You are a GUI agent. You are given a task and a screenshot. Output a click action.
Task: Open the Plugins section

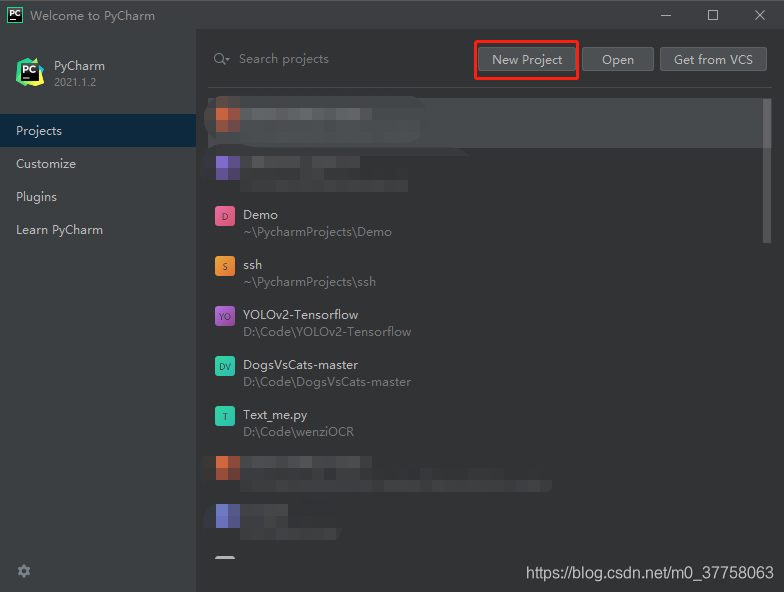98,196
